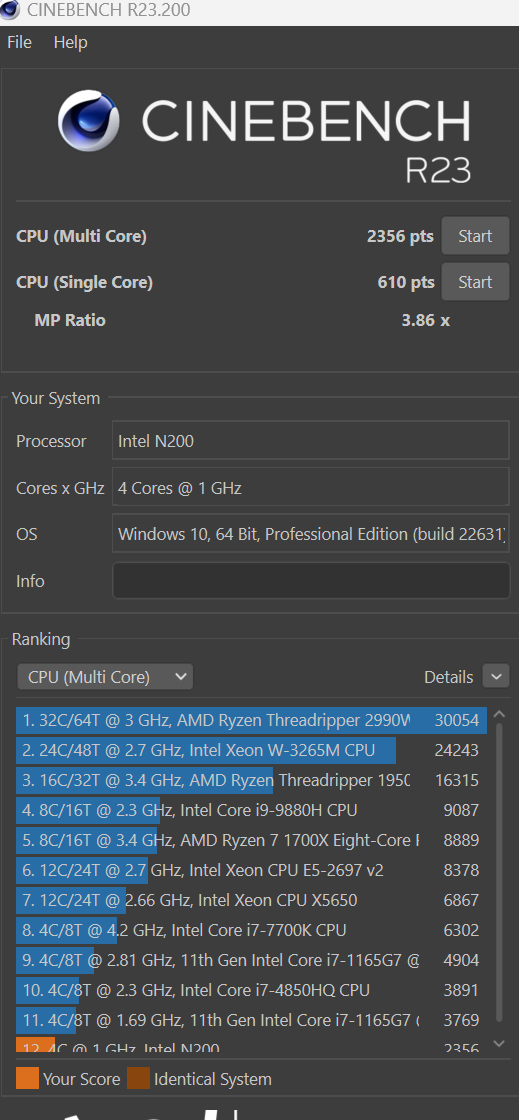Open the Help menu
The height and width of the screenshot is (1120, 519).
coord(70,42)
